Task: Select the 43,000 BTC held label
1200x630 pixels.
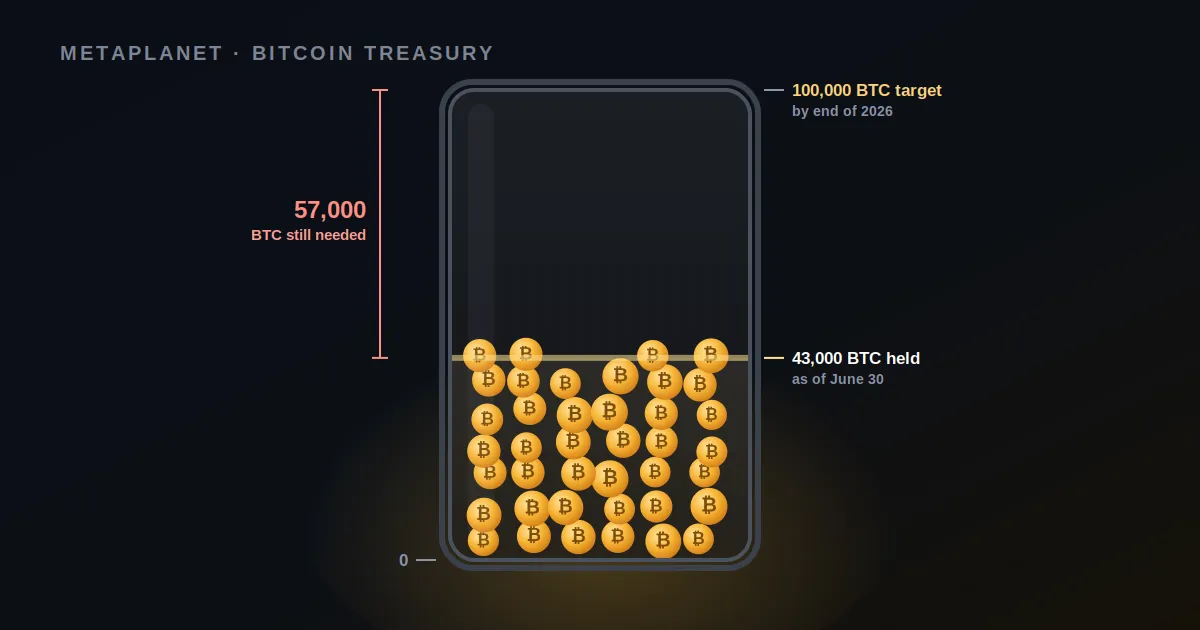Action: point(856,358)
